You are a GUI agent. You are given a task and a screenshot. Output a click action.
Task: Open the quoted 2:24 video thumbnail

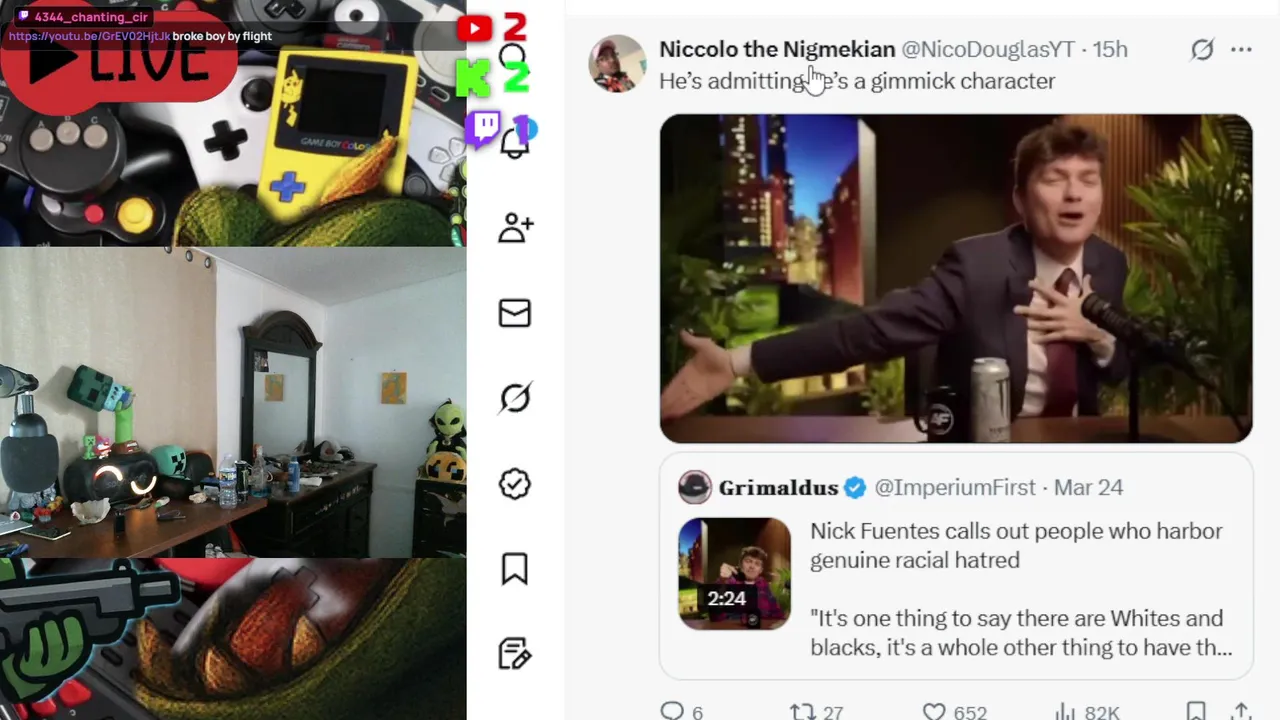tap(735, 574)
